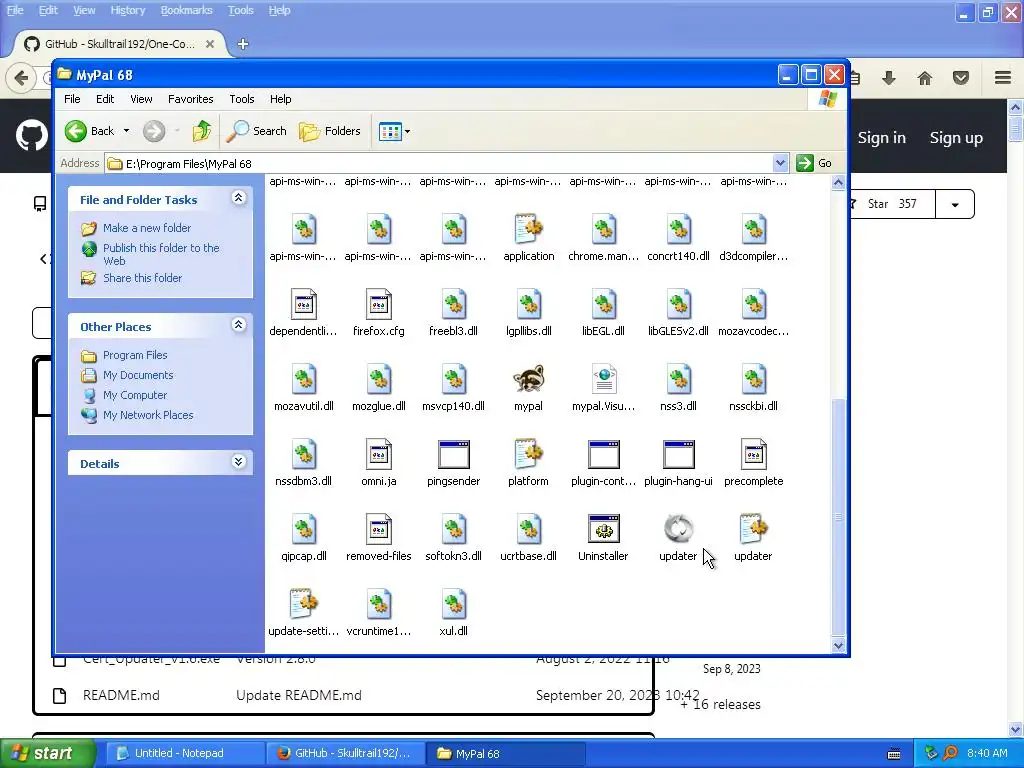Screen dimensions: 1024x768
Task: Collapse the File and Folder Tasks panel
Action: pos(238,198)
